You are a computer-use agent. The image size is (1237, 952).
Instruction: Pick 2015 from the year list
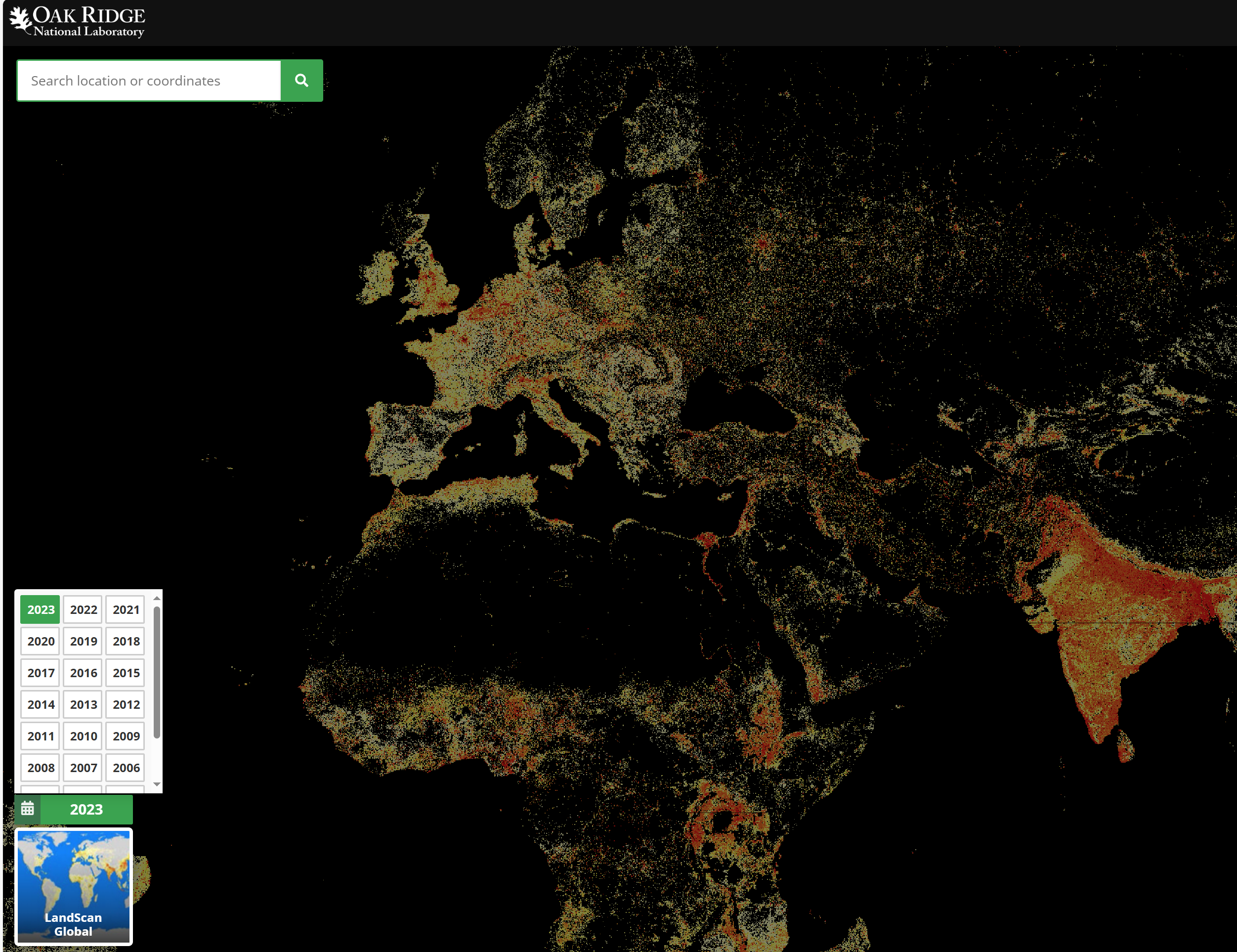coord(126,673)
